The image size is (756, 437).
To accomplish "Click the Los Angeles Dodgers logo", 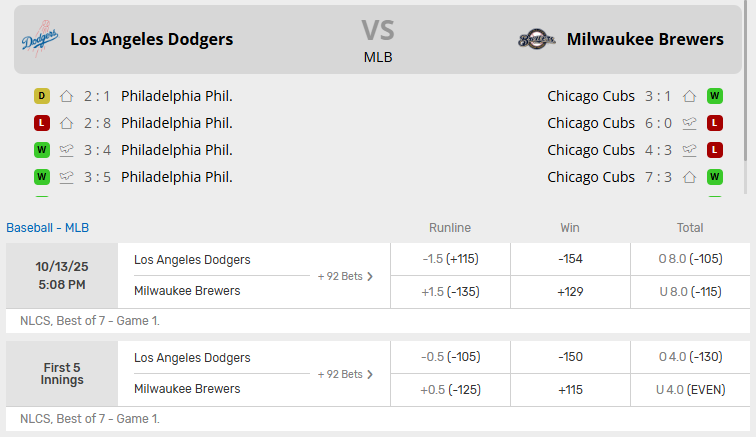I will pyautogui.click(x=41, y=39).
